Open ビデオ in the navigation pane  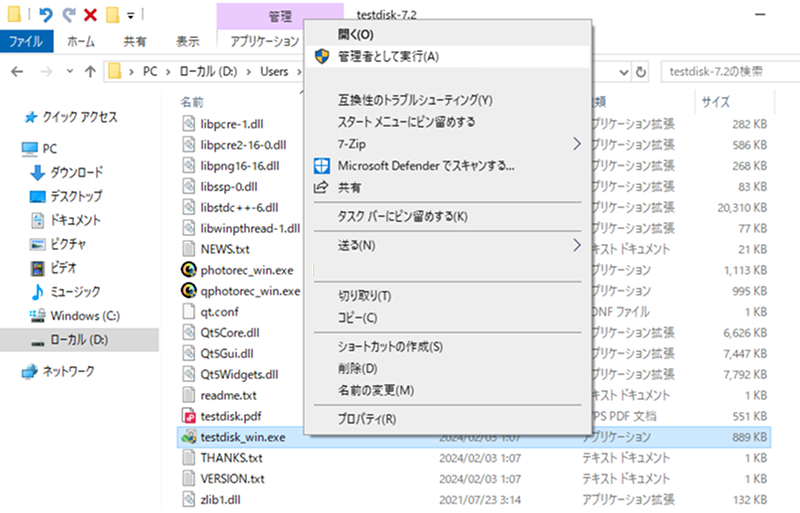[54, 267]
